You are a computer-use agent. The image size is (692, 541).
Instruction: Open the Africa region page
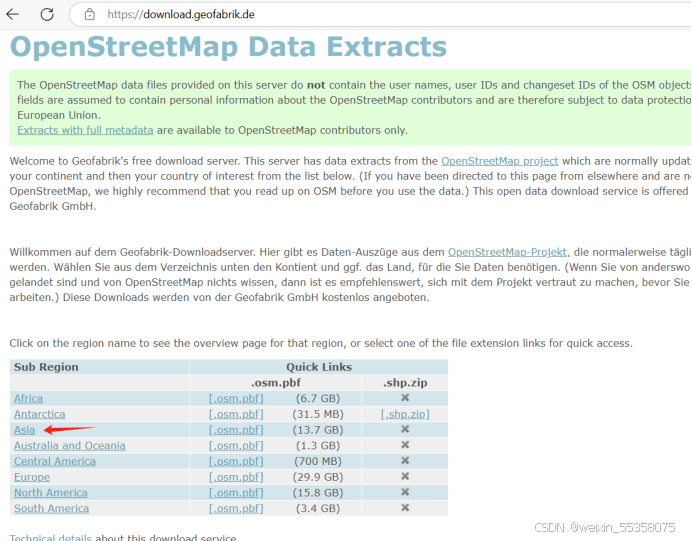point(28,398)
